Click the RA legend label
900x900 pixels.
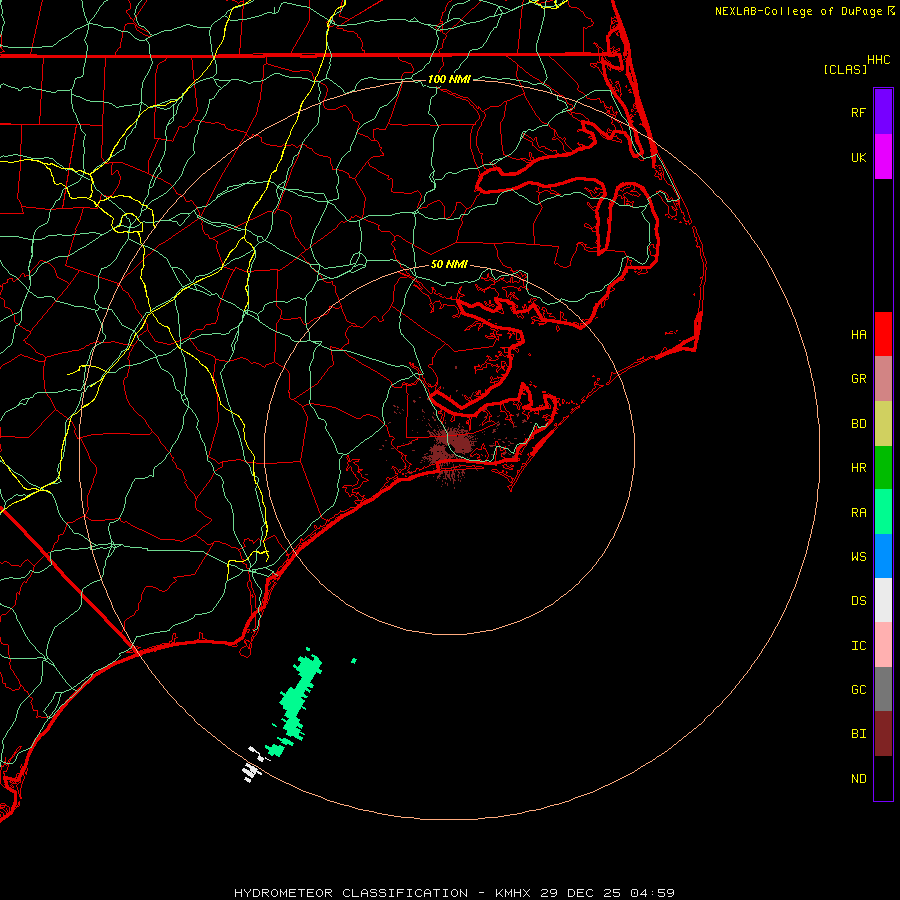pyautogui.click(x=859, y=513)
